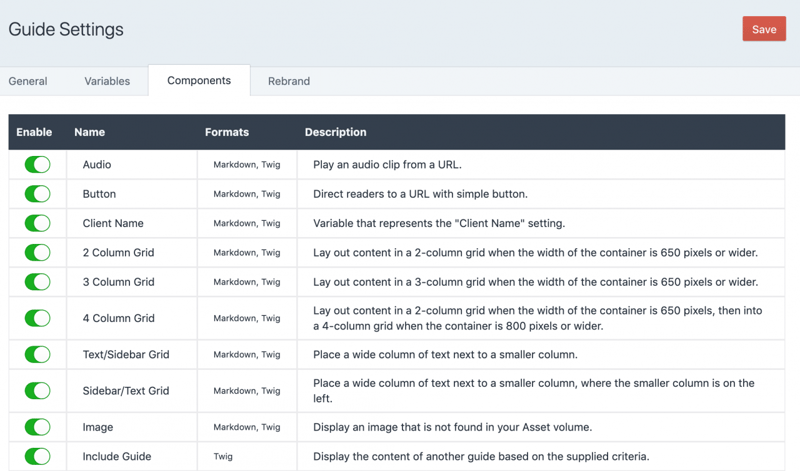800x471 pixels.
Task: Select the Include Guide name cell
Action: coord(117,456)
